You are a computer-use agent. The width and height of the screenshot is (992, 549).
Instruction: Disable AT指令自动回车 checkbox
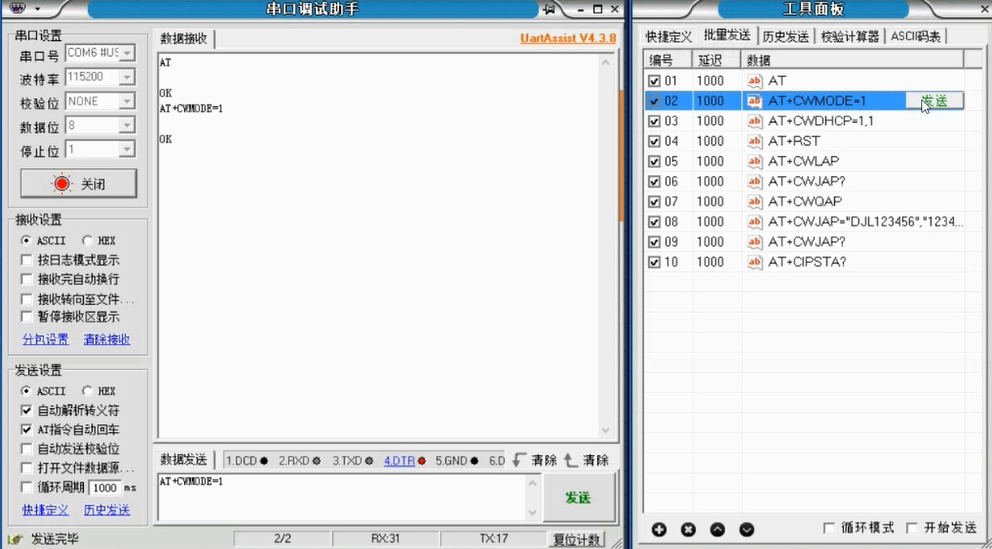[27, 429]
